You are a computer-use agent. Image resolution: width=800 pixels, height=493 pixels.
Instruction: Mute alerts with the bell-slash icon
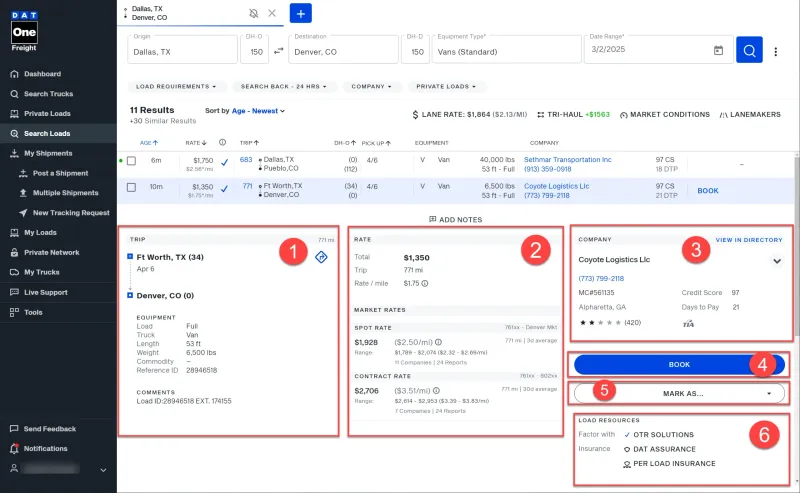[x=254, y=13]
